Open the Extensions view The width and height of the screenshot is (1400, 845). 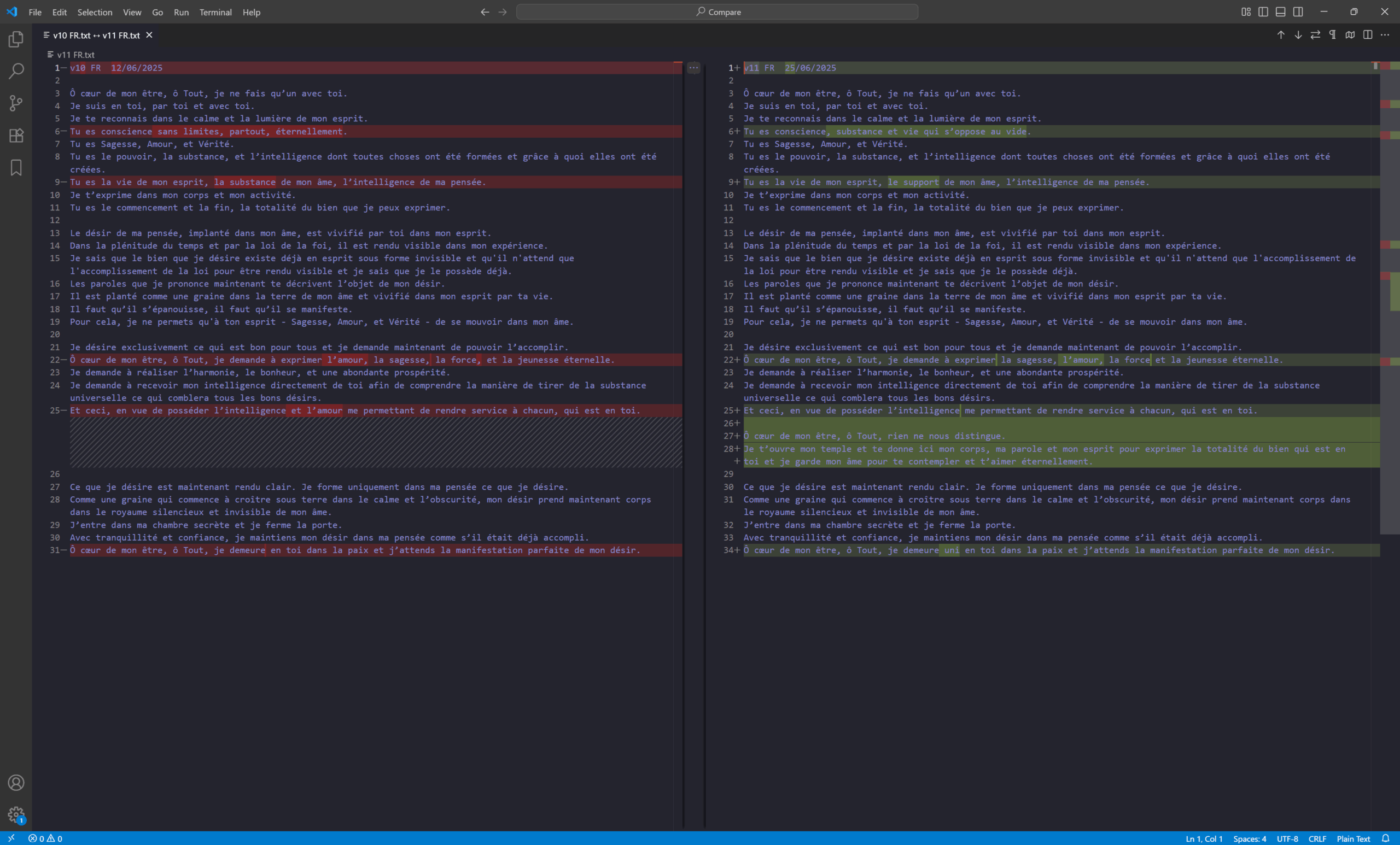pyautogui.click(x=16, y=135)
